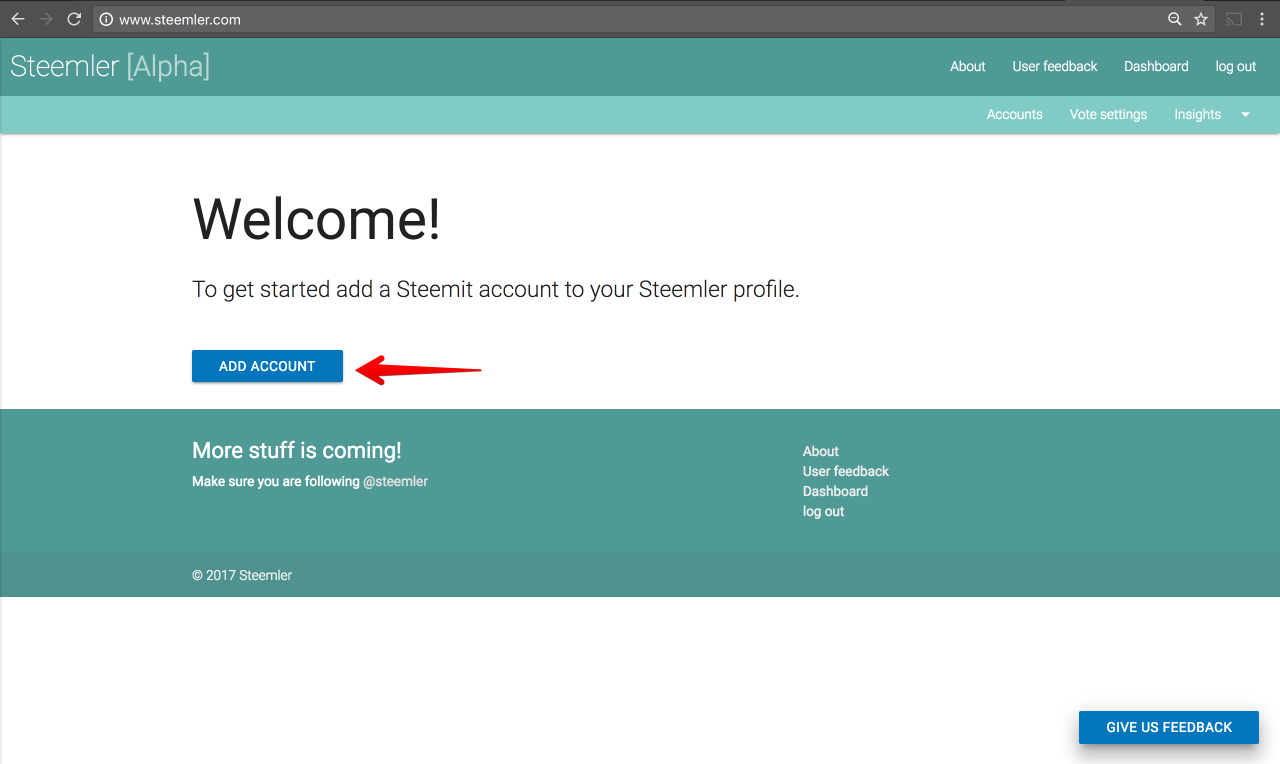Go back with the browser back arrow
Viewport: 1280px width, 764px height.
tap(18, 19)
